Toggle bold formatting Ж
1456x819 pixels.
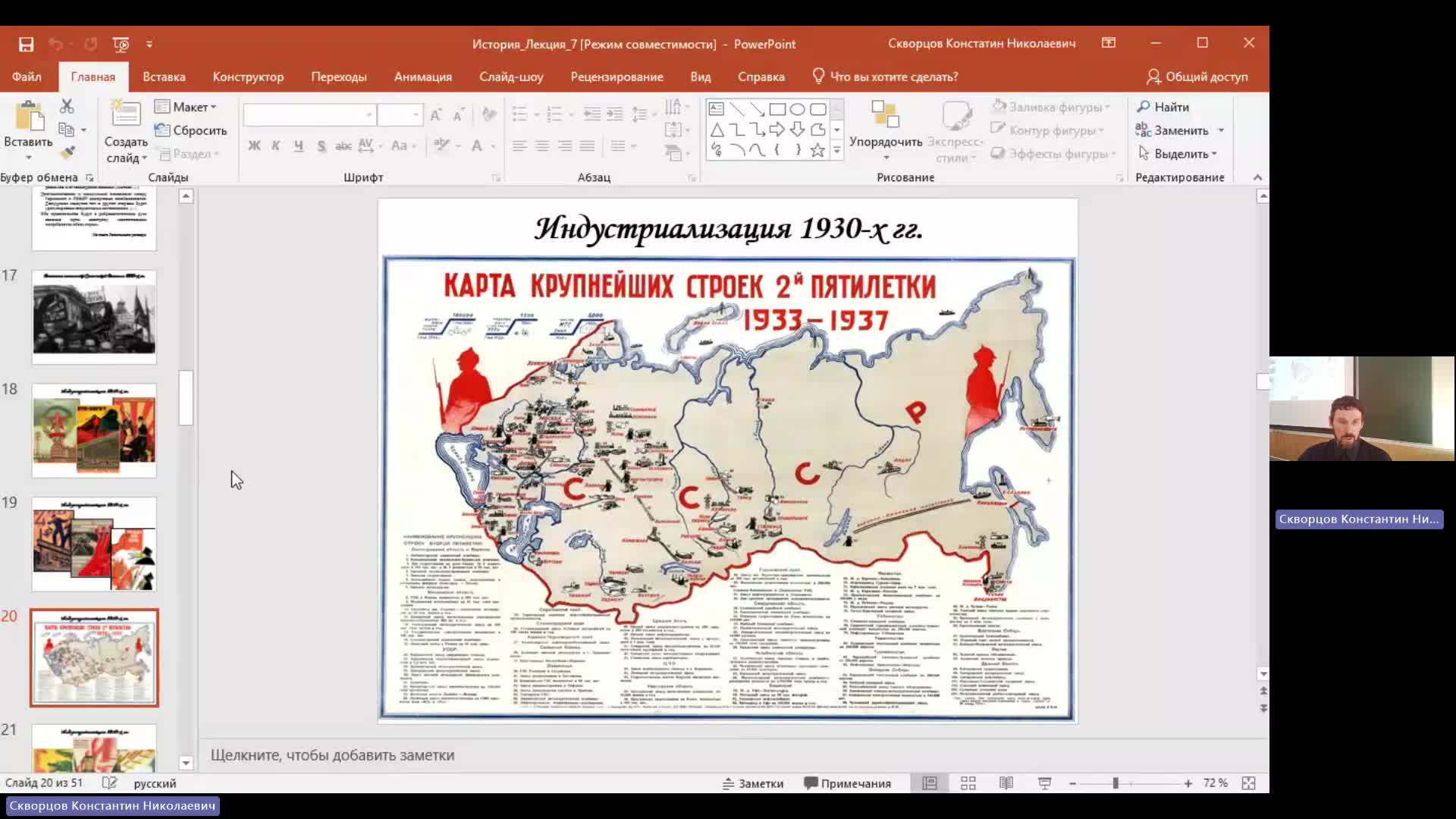tap(254, 146)
